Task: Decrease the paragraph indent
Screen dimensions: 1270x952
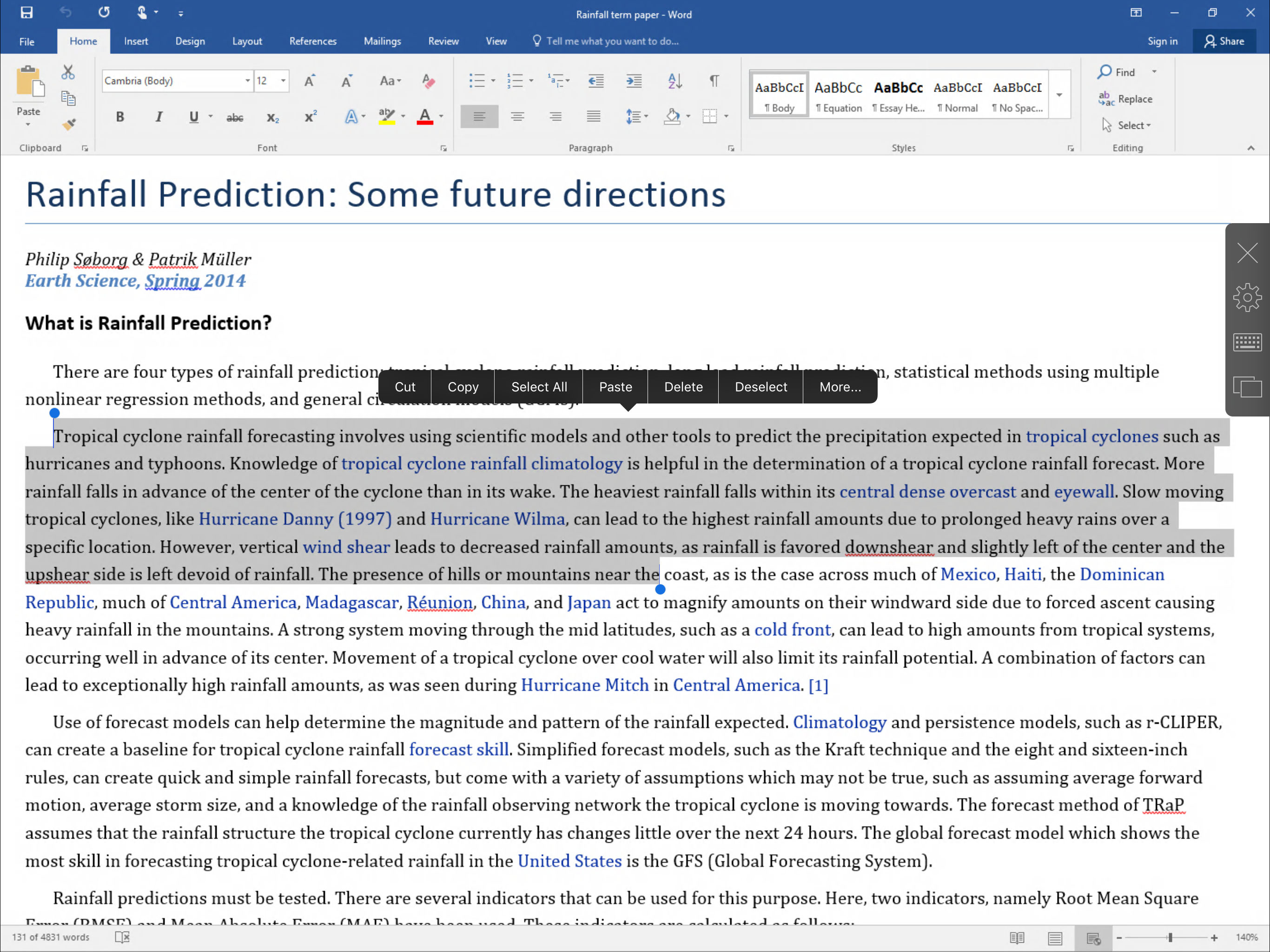Action: 596,81
